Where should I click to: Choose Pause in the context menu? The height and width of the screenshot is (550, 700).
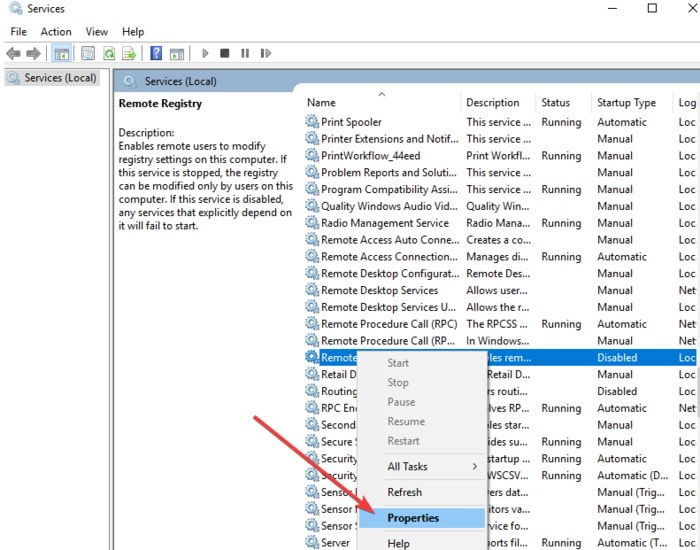pos(422,402)
